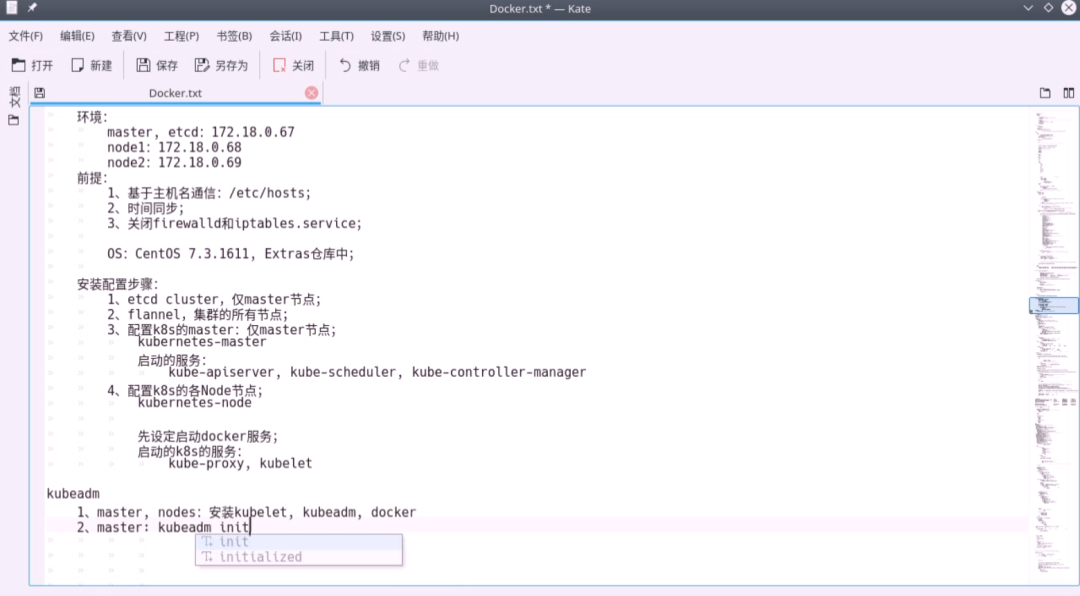Click the split view icon in tab bar
The image size is (1080, 596).
pyautogui.click(x=1068, y=93)
